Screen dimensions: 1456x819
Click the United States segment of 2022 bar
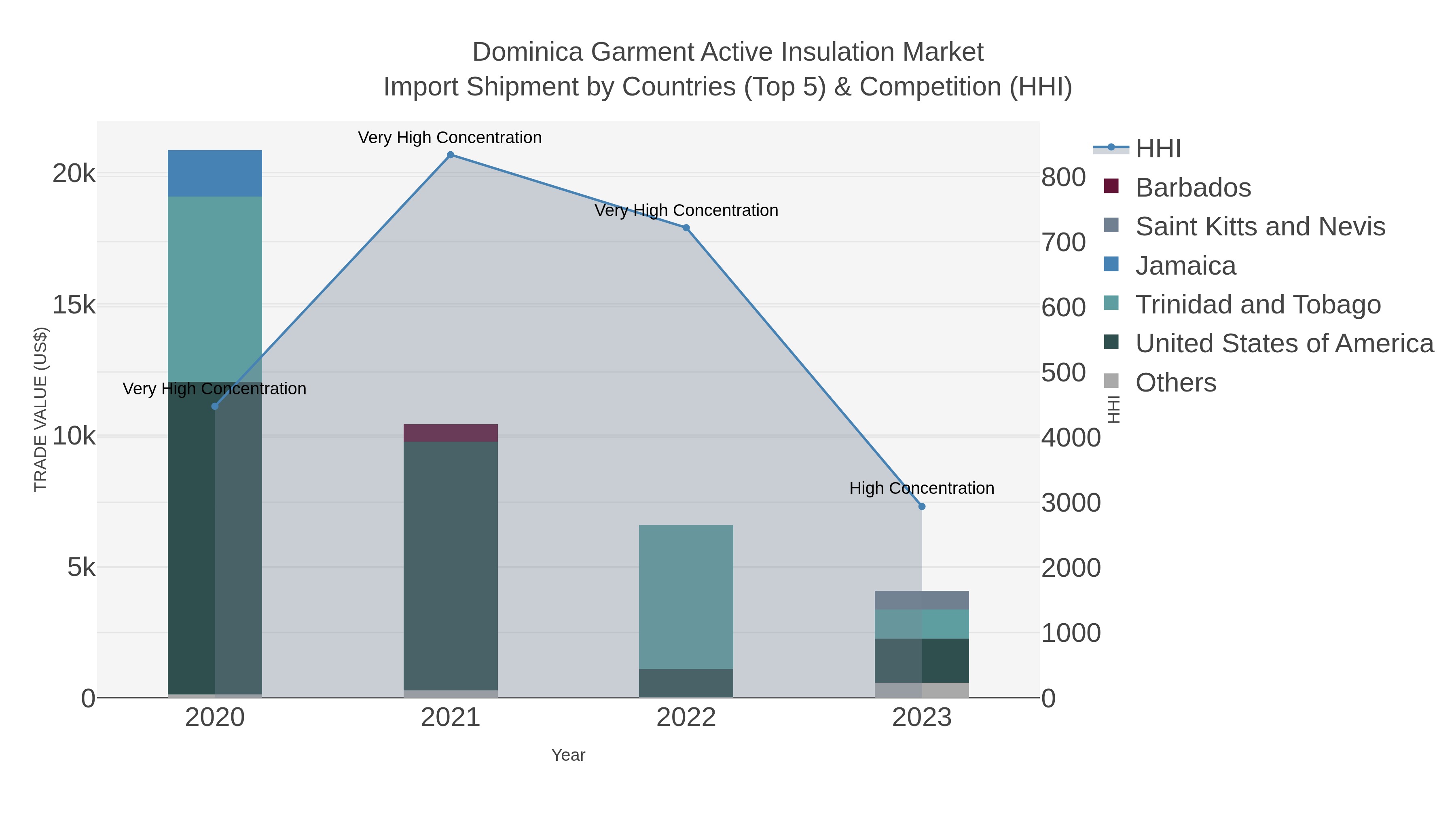[686, 683]
